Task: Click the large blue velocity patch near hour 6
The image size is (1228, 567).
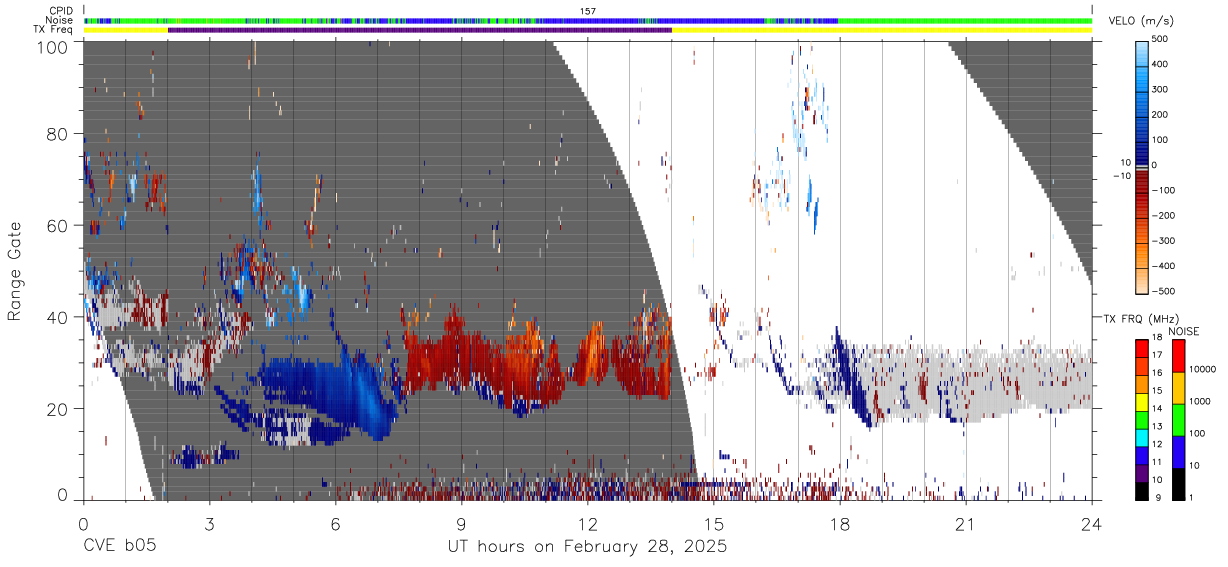Action: (330, 390)
